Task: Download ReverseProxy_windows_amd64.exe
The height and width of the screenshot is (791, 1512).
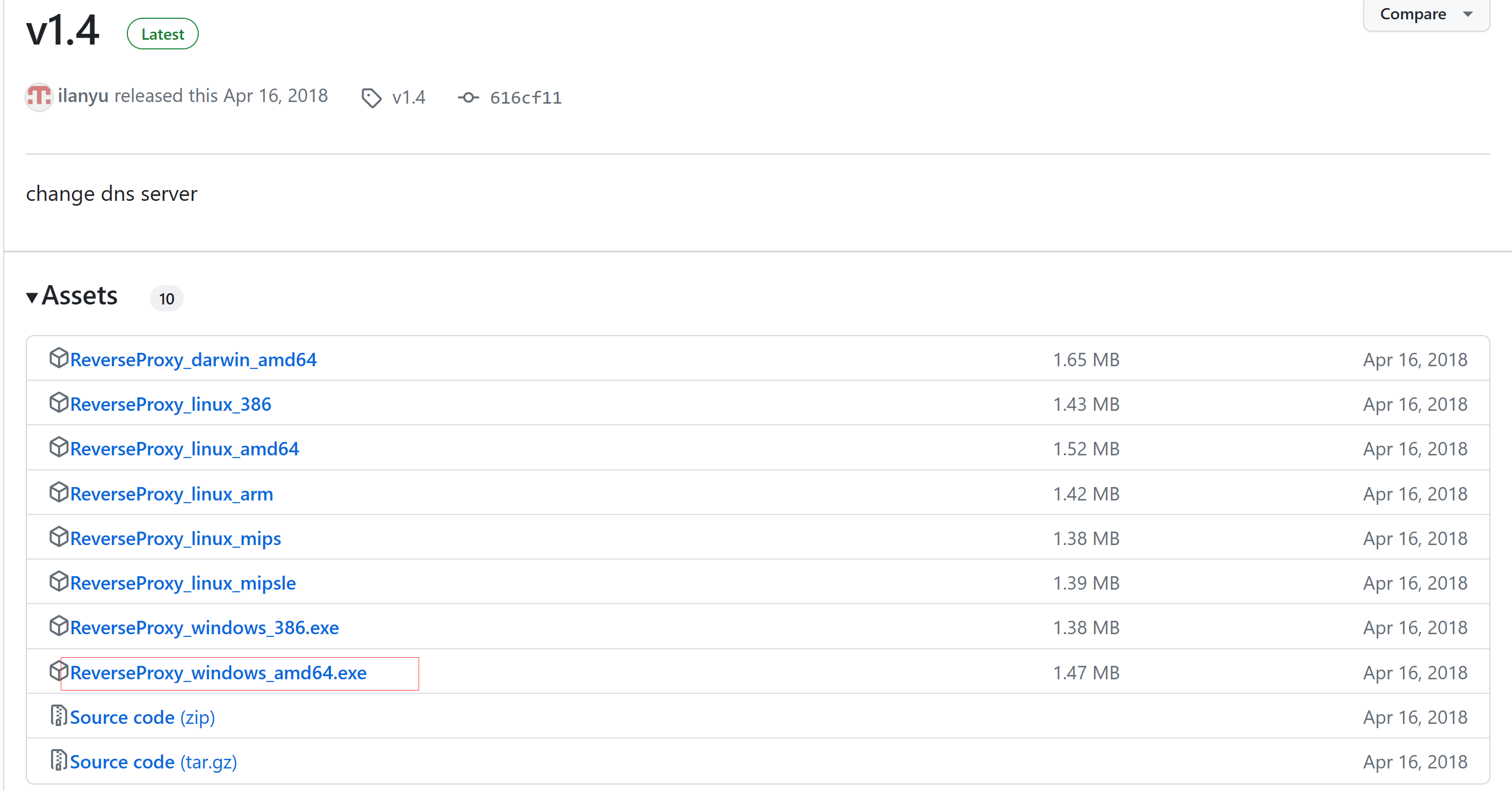Action: [218, 672]
